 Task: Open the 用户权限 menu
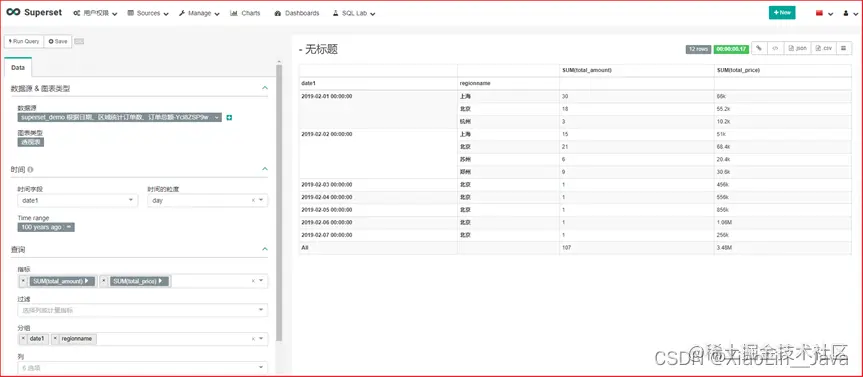point(95,13)
